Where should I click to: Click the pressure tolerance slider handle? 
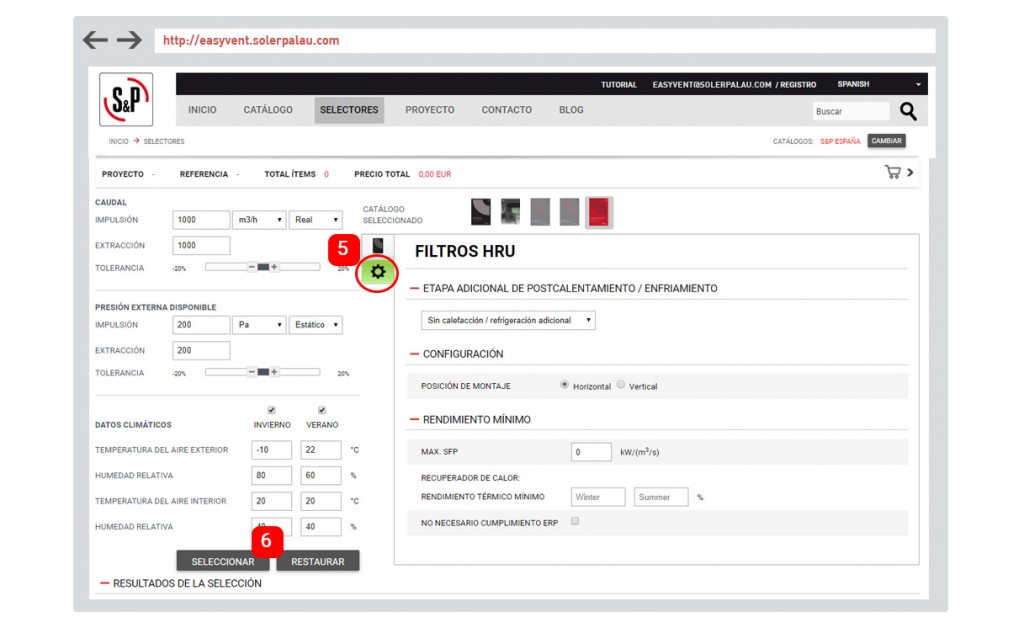tap(263, 372)
